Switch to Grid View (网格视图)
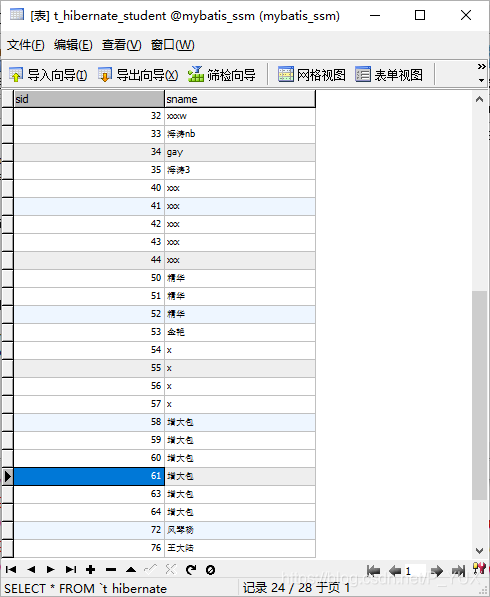This screenshot has height=597, width=490. pyautogui.click(x=311, y=75)
